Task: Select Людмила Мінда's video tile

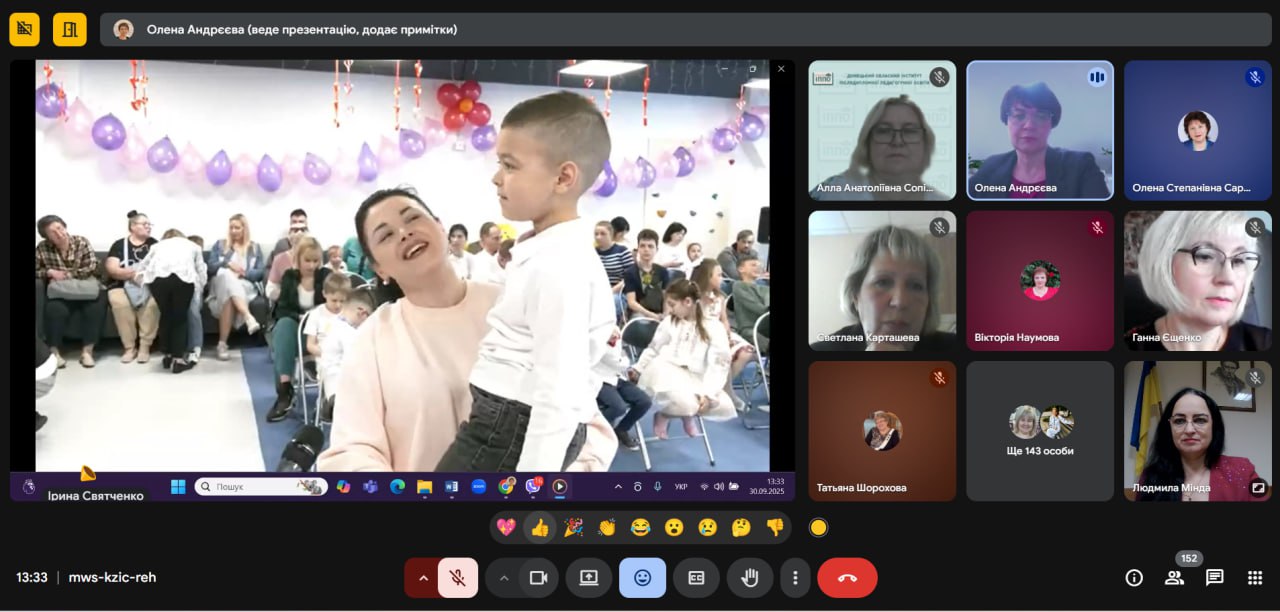Action: 1197,431
